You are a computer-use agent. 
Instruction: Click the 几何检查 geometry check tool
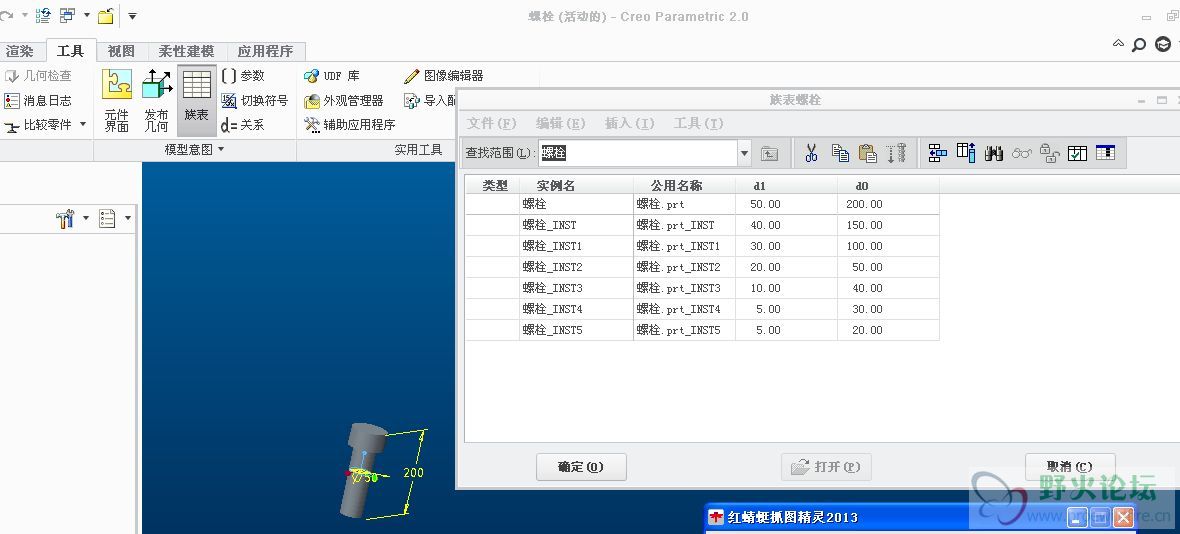coord(38,76)
